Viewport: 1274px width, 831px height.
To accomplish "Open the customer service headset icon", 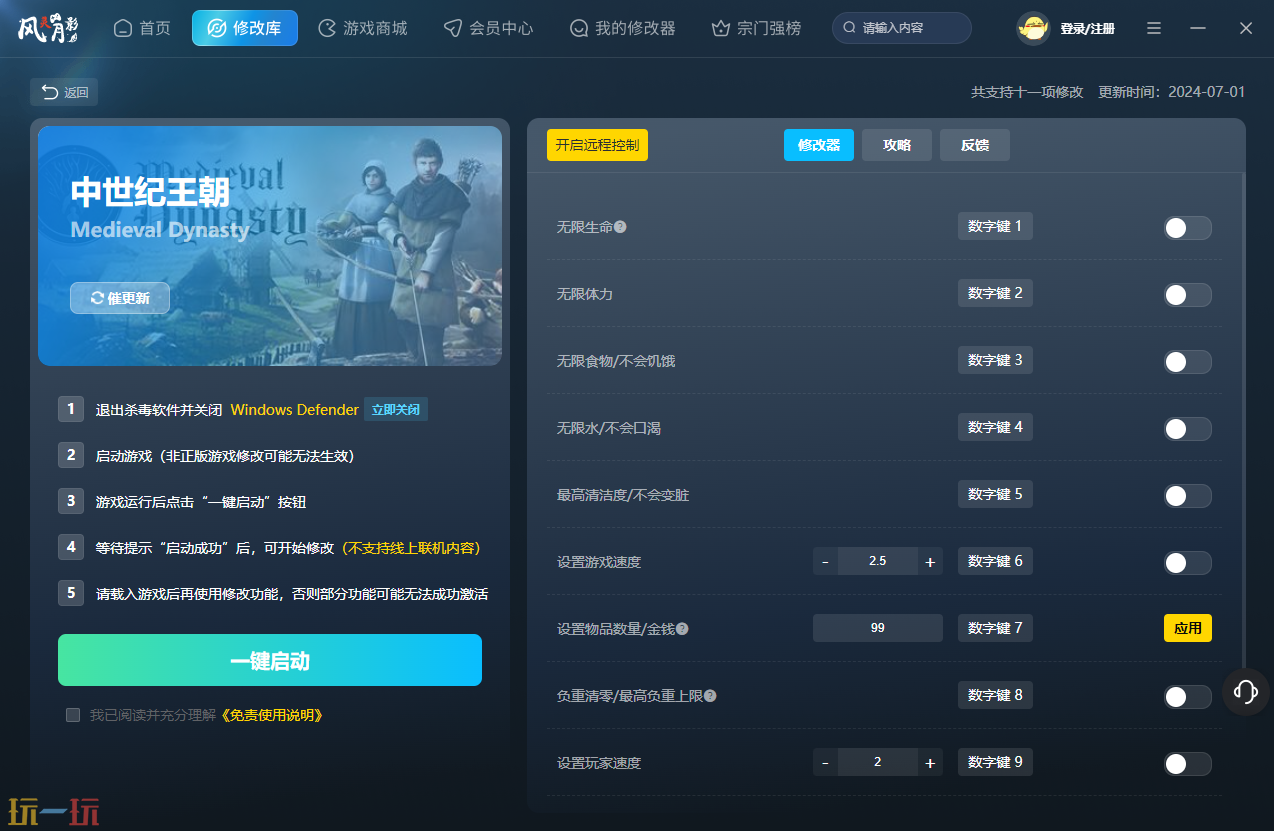I will pos(1246,692).
